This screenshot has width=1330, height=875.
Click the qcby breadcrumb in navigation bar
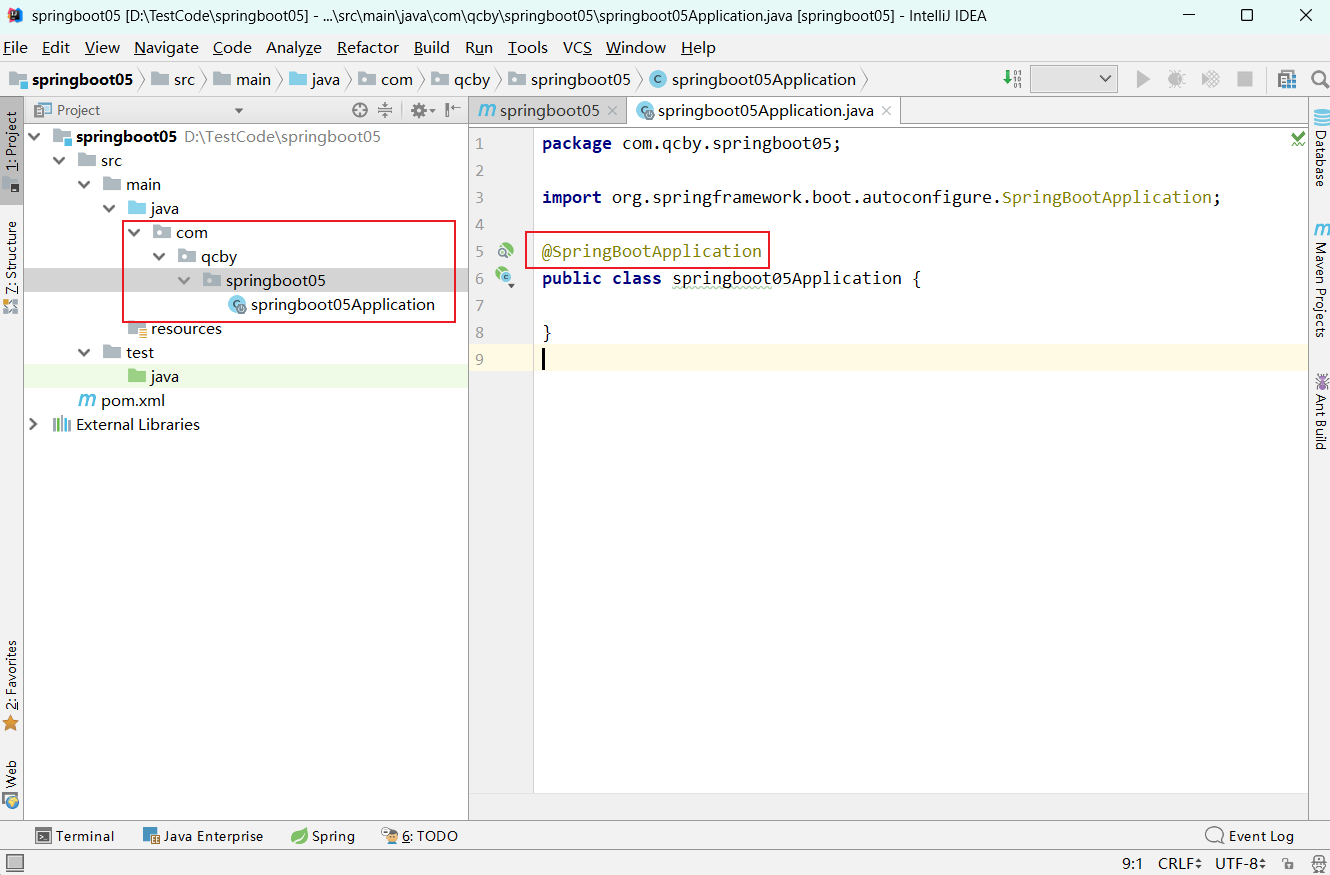click(462, 79)
